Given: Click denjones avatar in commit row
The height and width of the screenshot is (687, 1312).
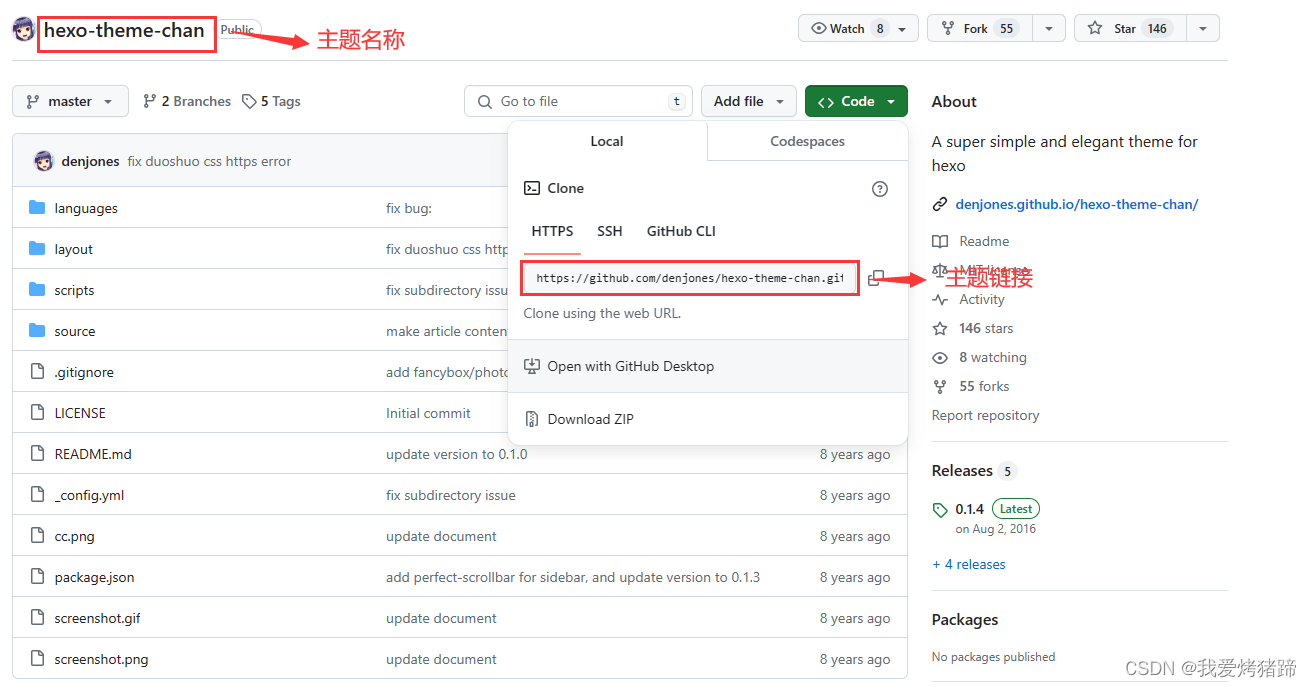Looking at the screenshot, I should 43,161.
